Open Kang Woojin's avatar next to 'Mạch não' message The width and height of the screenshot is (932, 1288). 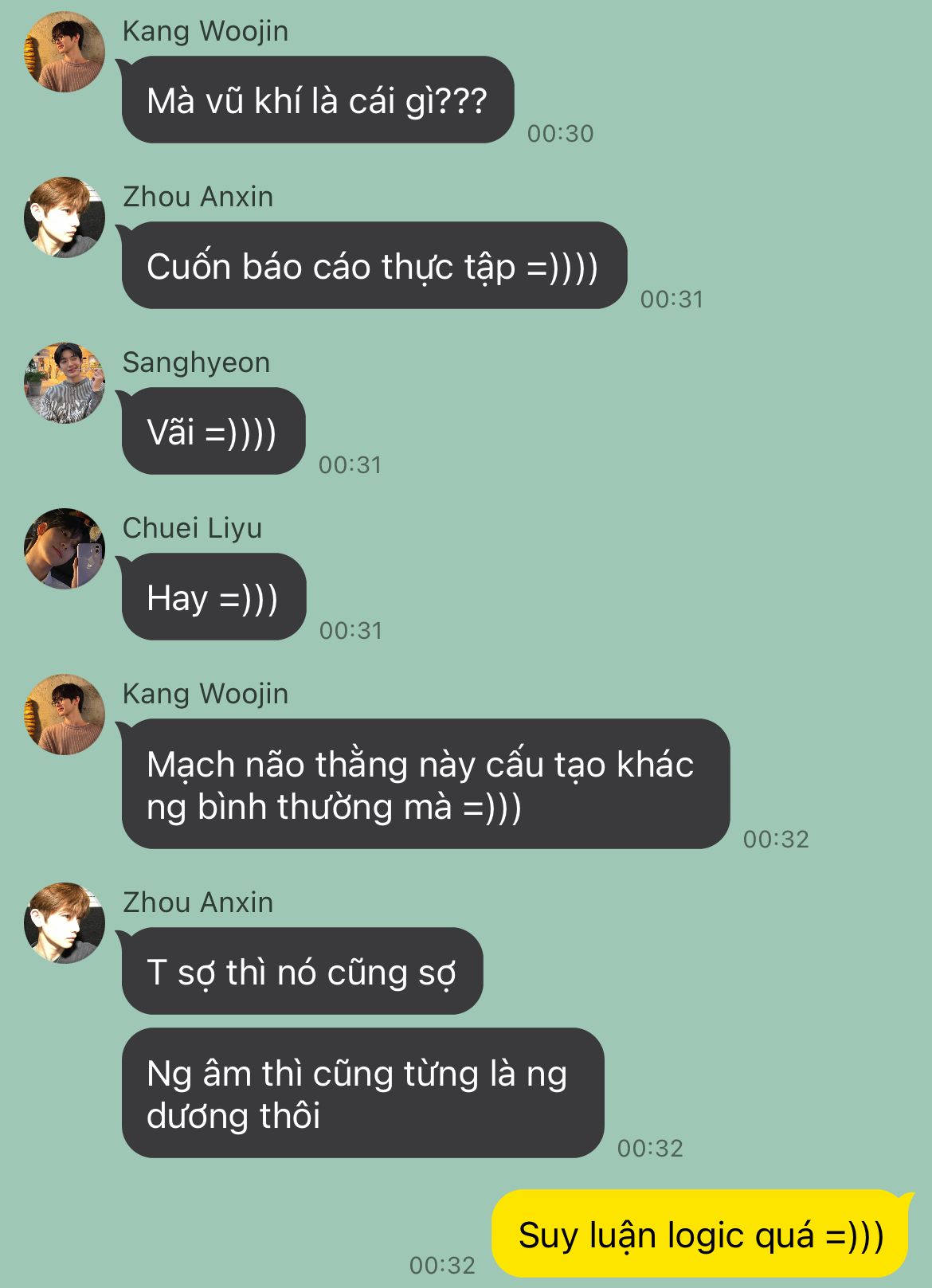[65, 714]
